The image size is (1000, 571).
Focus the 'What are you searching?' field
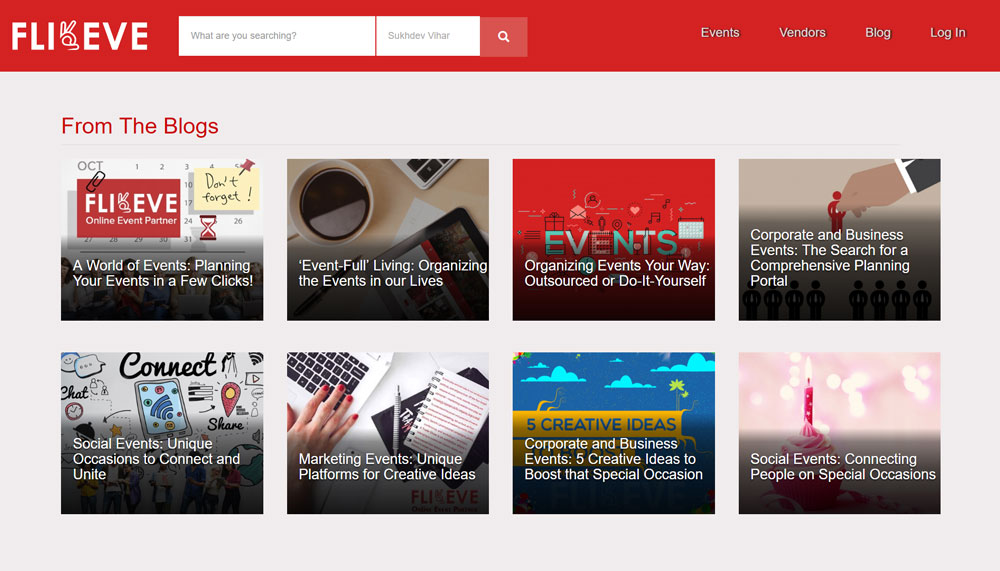(276, 36)
